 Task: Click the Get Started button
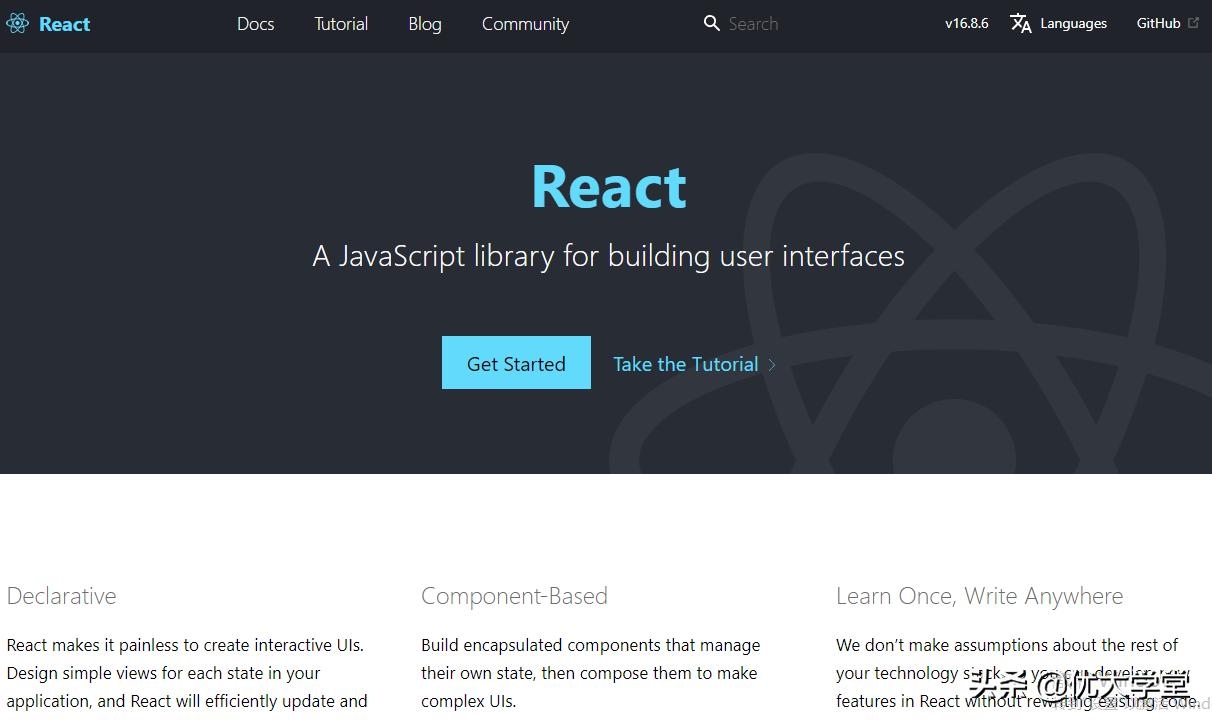516,363
